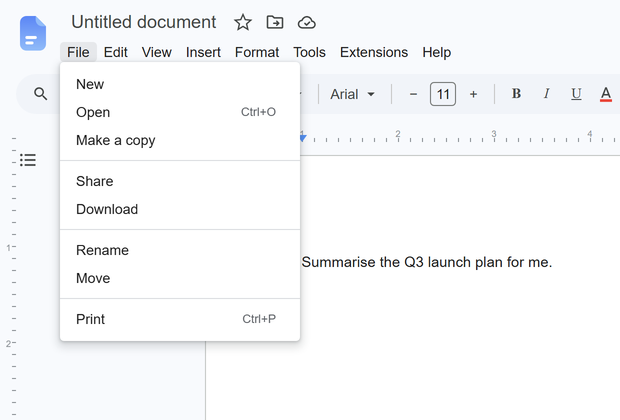Open the Insert menu
The height and width of the screenshot is (420, 620).
point(203,52)
